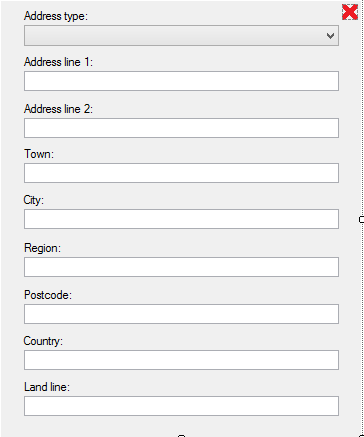This screenshot has height=437, width=364.
Task: Click the "Address line 1:" label
Action: coord(58,62)
